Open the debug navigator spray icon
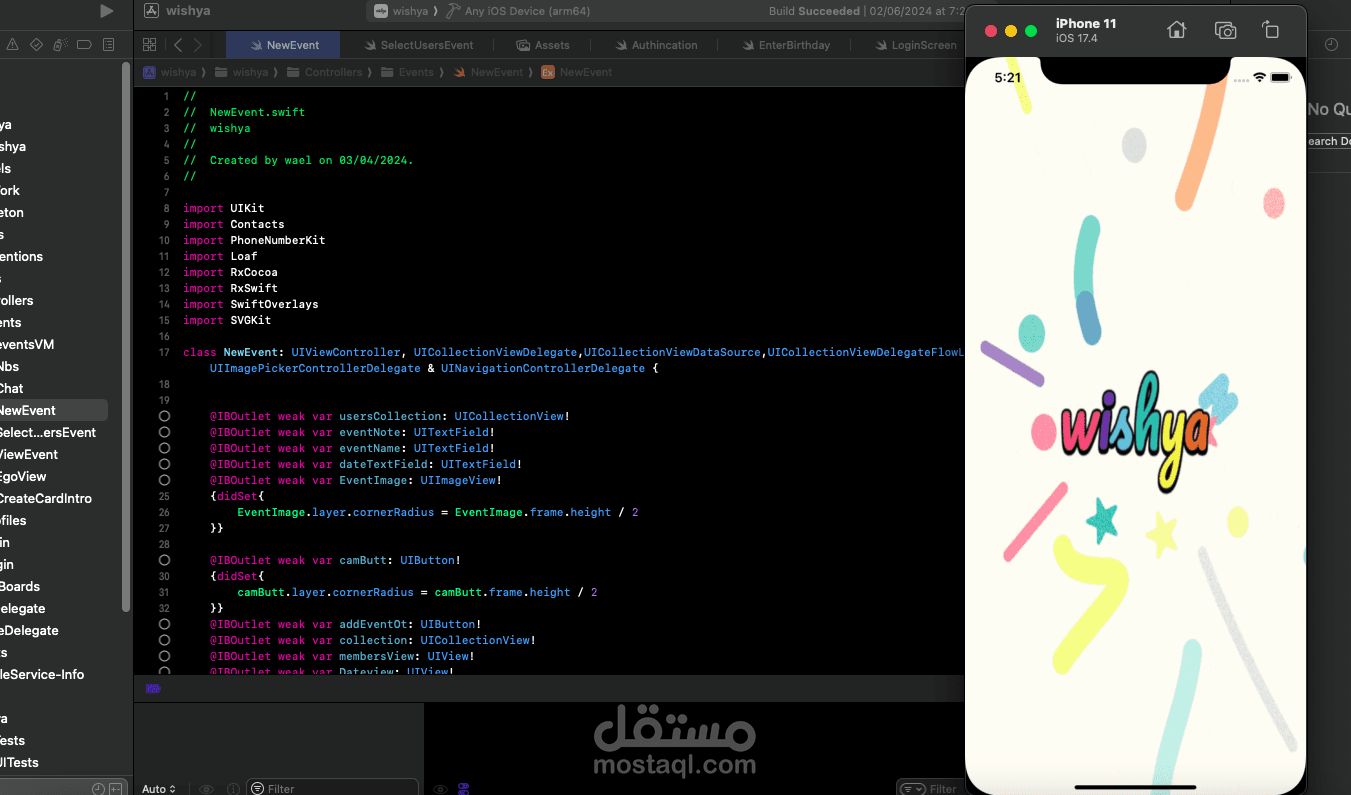The image size is (1351, 795). click(x=60, y=44)
